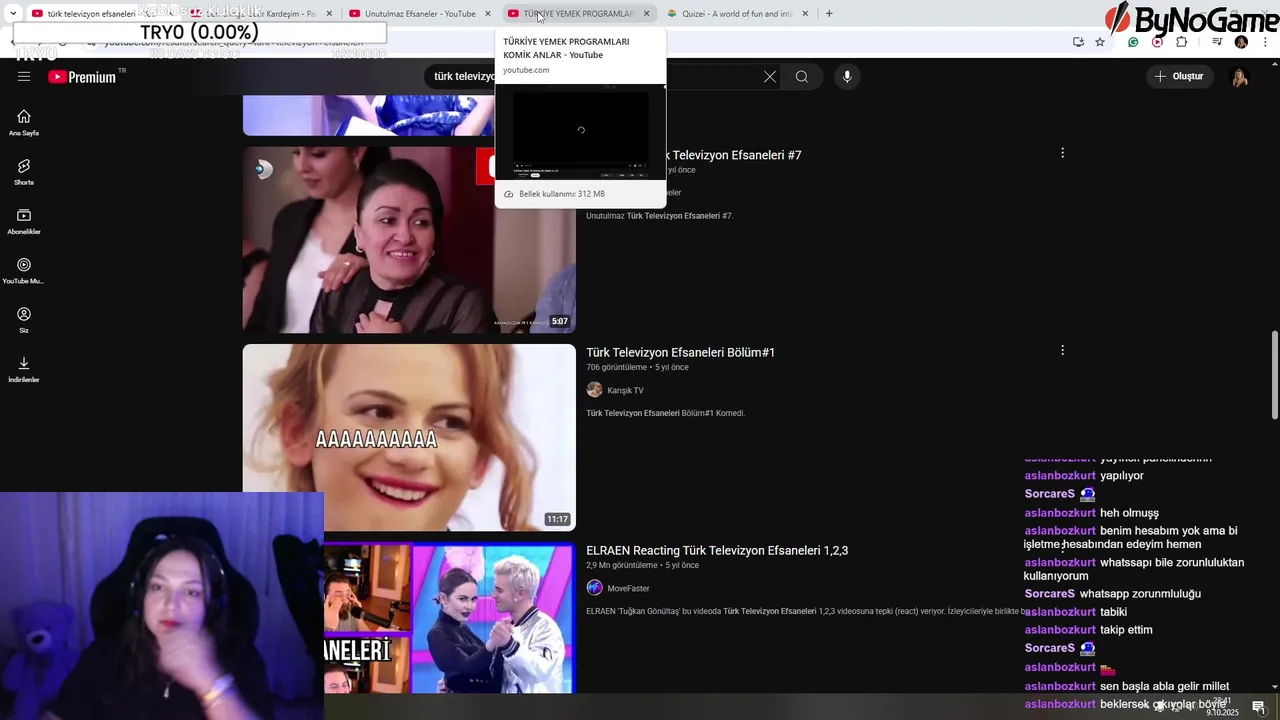
Task: Go to YouTube Premium home logo
Action: click(84, 76)
